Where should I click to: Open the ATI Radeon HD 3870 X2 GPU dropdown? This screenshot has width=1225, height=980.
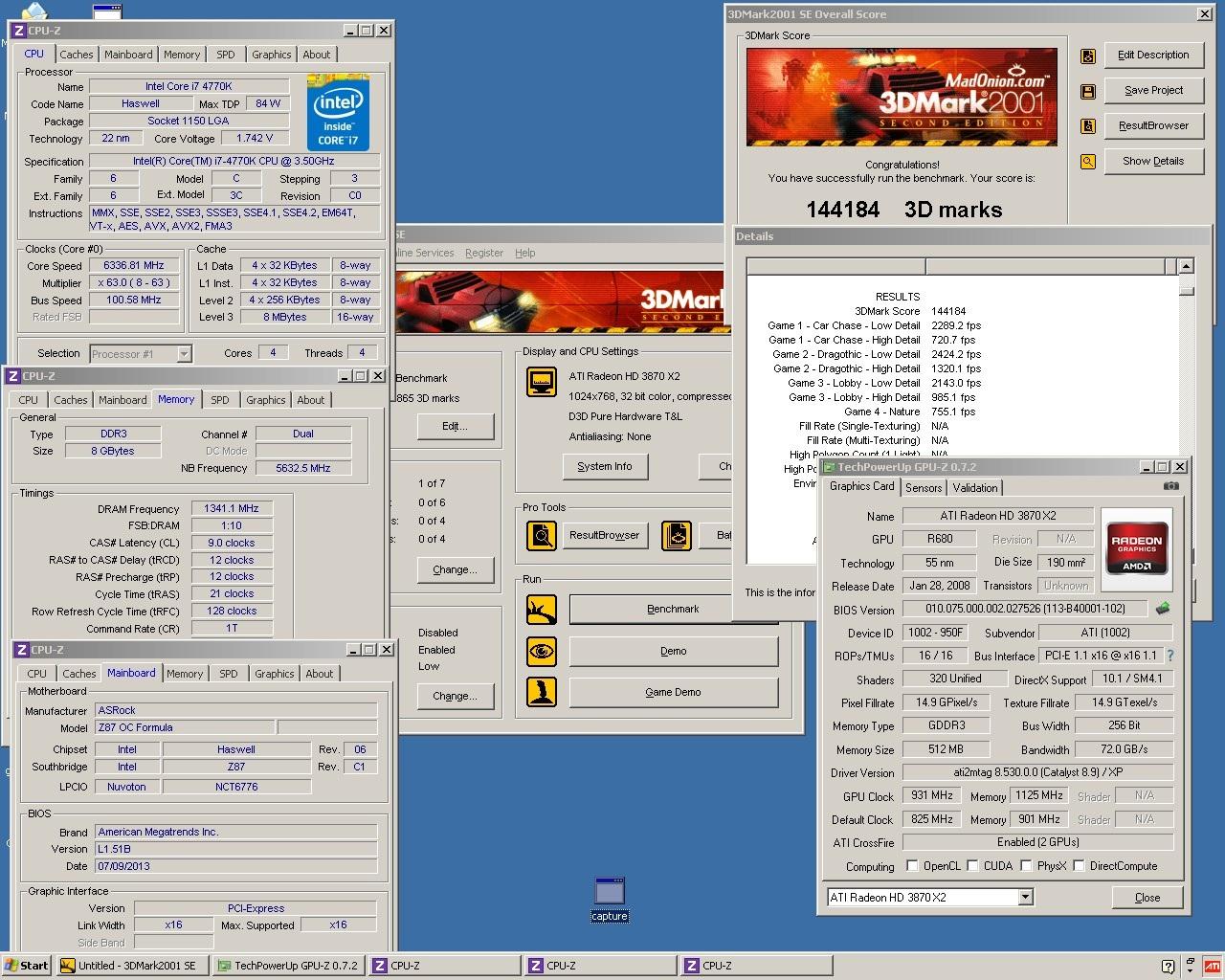click(1025, 898)
